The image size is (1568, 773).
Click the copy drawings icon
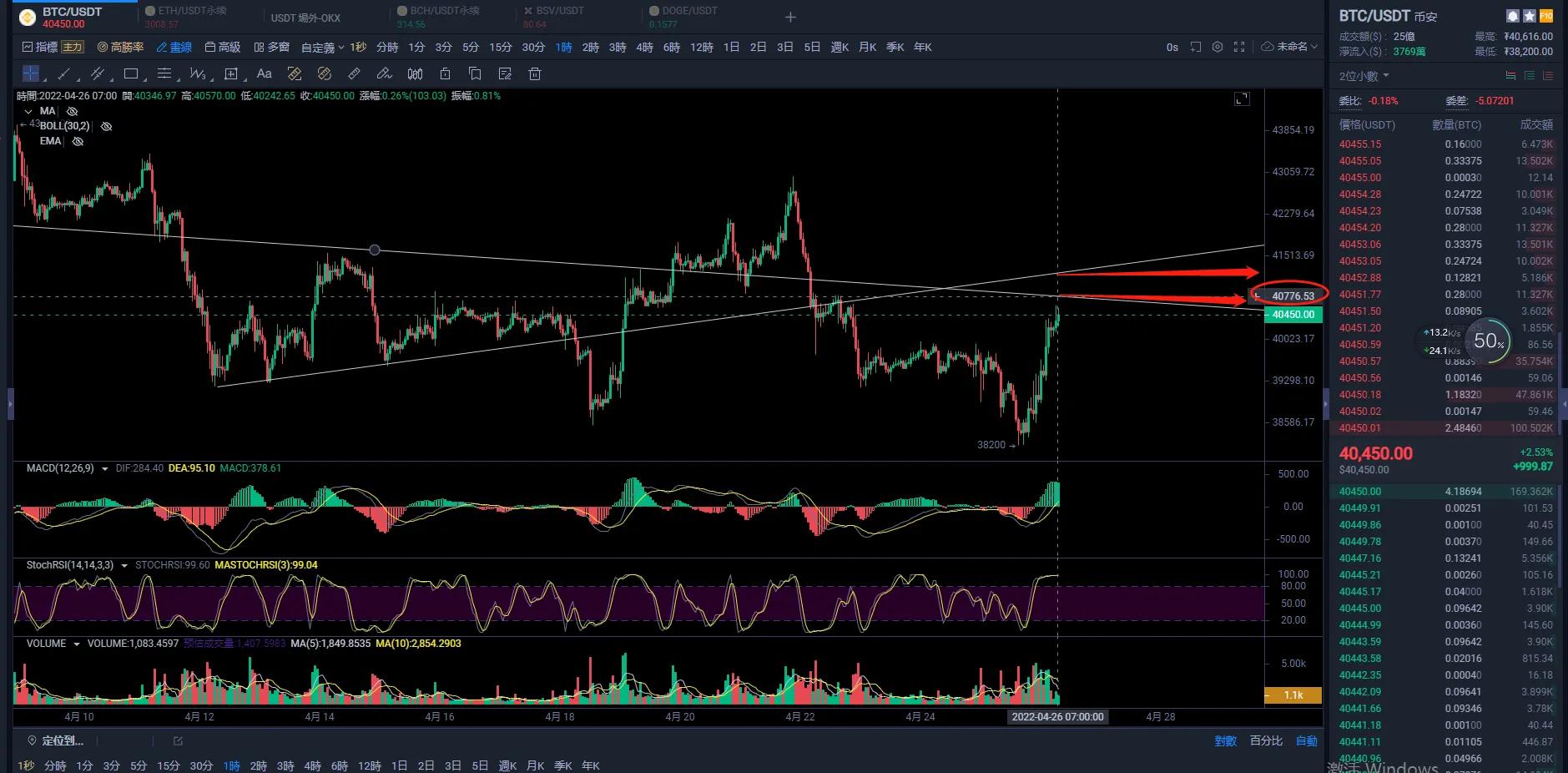point(475,73)
